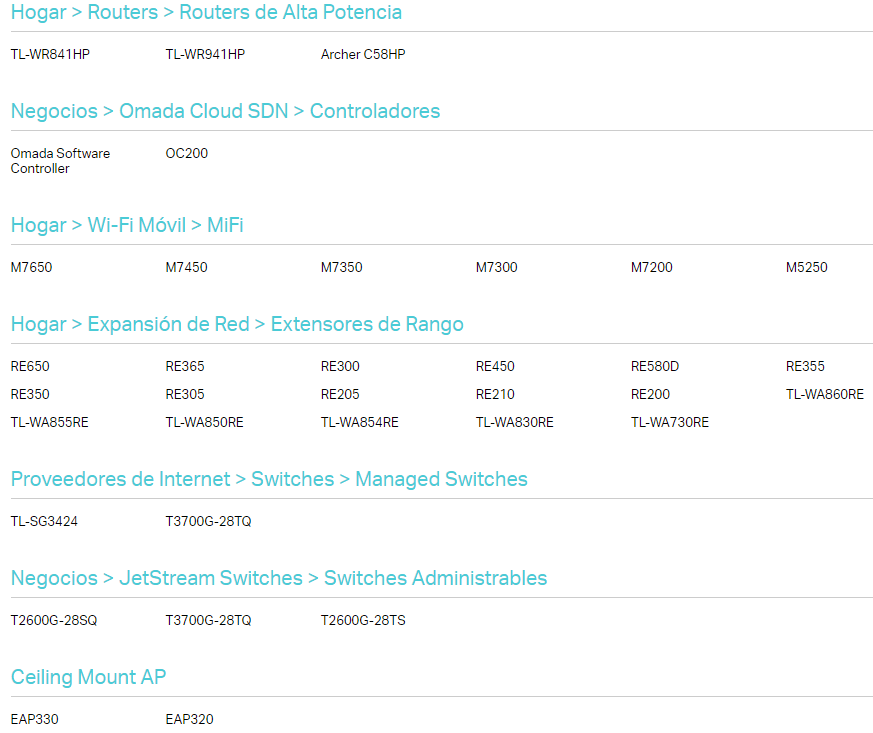Select the RE200 extender
Image resolution: width=873 pixels, height=733 pixels.
click(x=650, y=395)
